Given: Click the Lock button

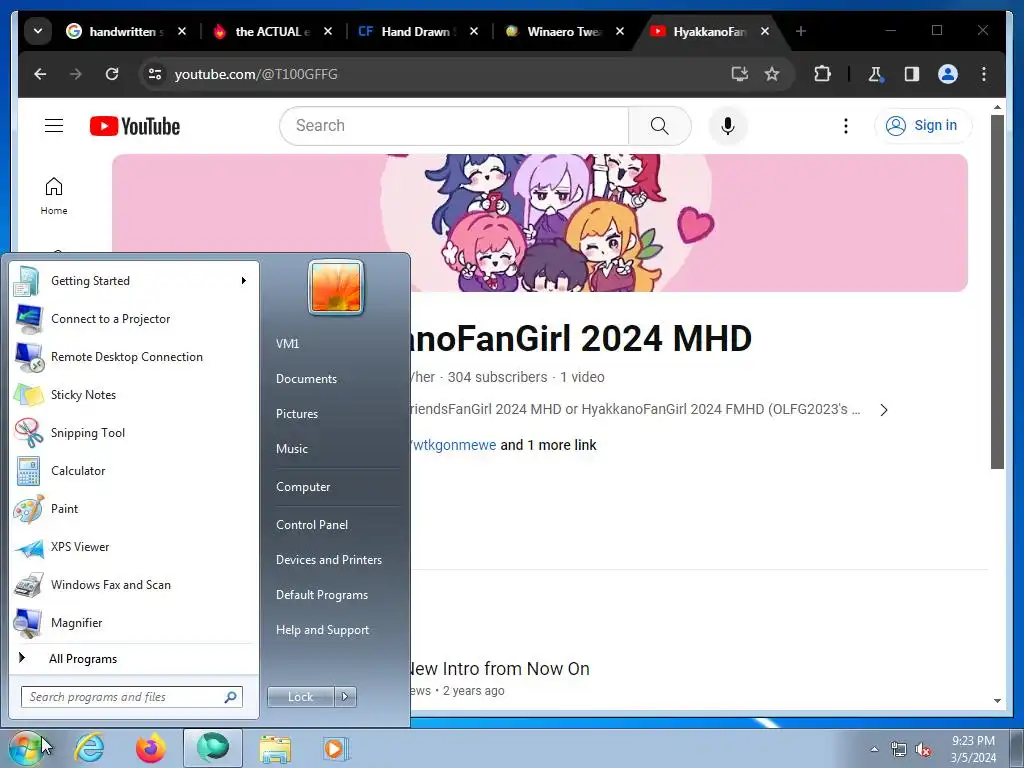Looking at the screenshot, I should [x=300, y=697].
